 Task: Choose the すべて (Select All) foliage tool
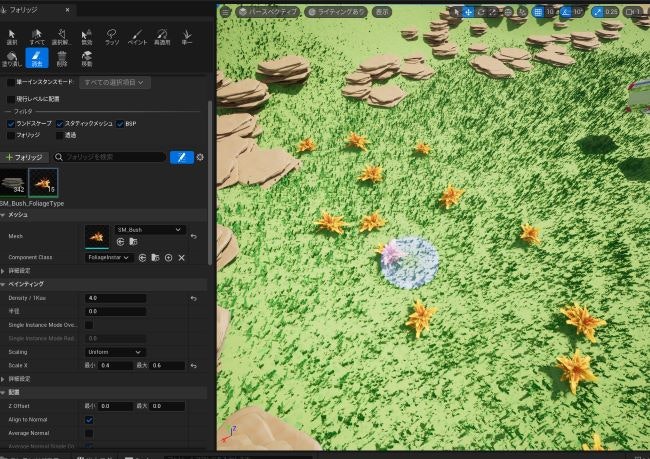[x=37, y=37]
